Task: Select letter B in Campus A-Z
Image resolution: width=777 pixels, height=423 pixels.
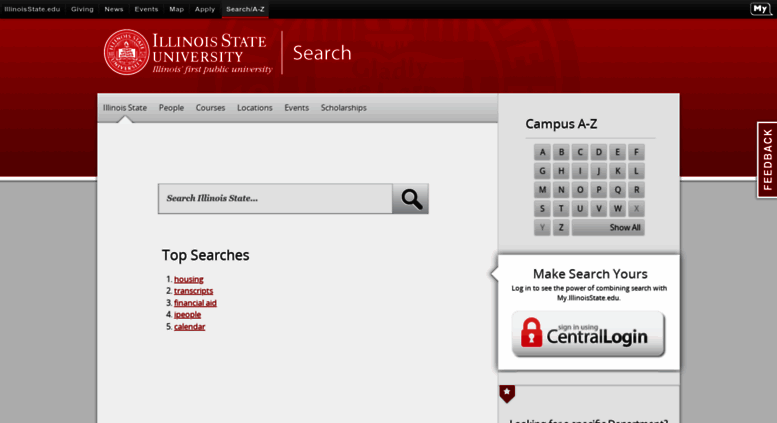Action: pos(561,152)
